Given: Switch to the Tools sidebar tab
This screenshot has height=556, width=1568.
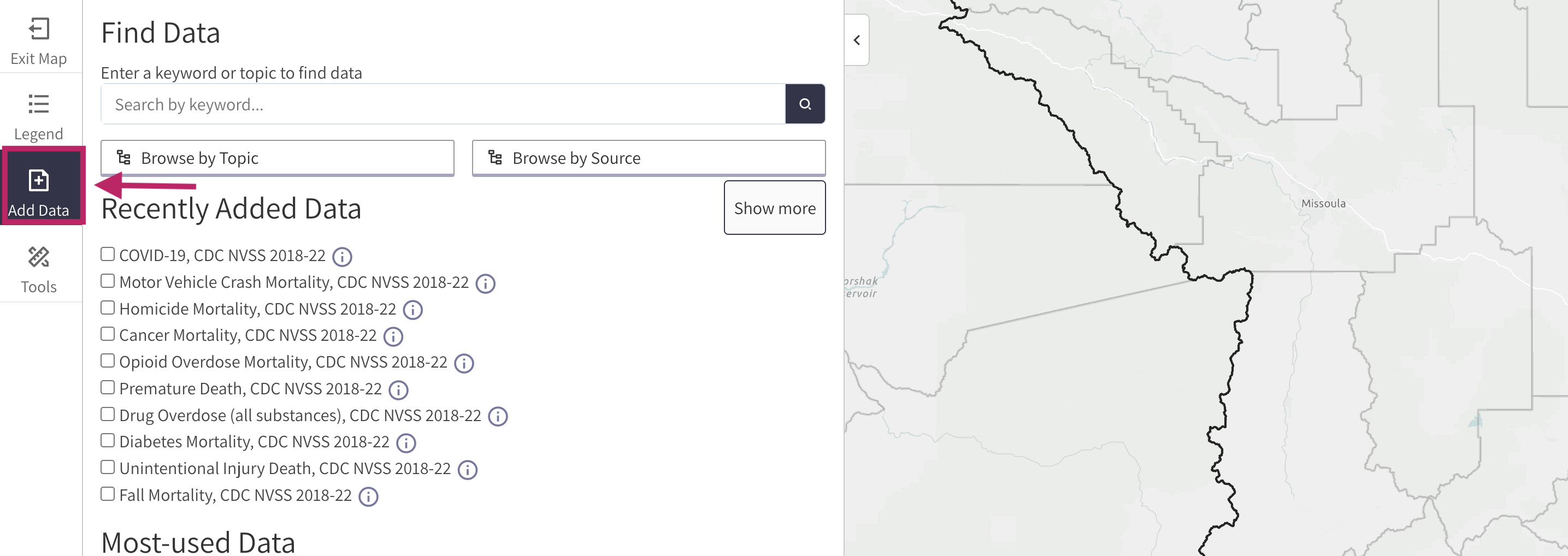Looking at the screenshot, I should pos(38,269).
